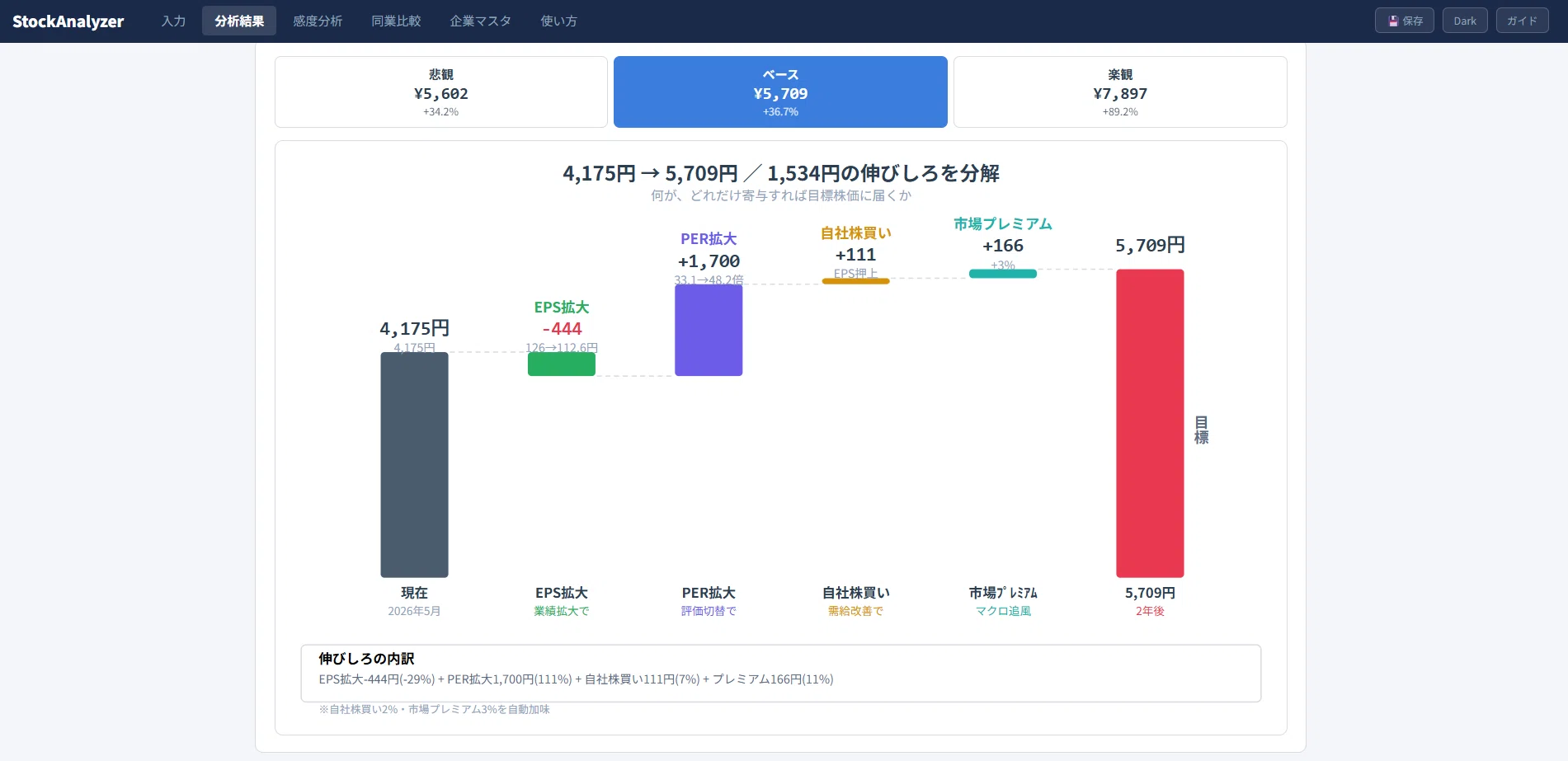The image size is (1568, 761).
Task: Open the 同業比較 tab
Action: pyautogui.click(x=396, y=21)
